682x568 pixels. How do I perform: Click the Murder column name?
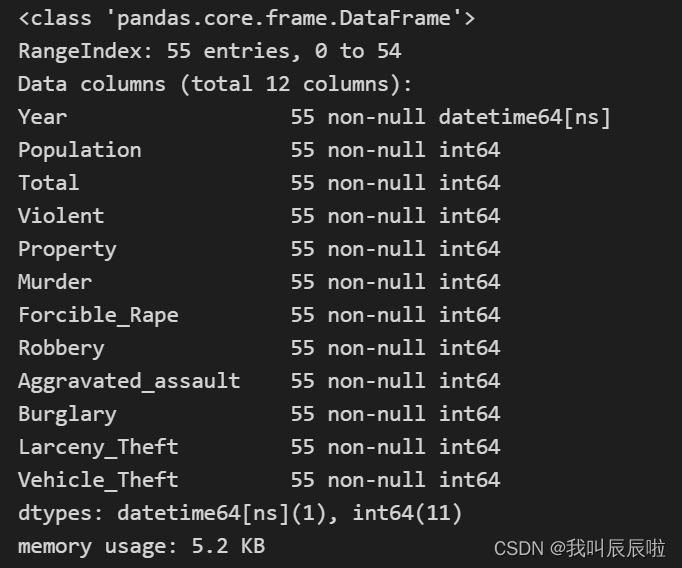(55, 282)
